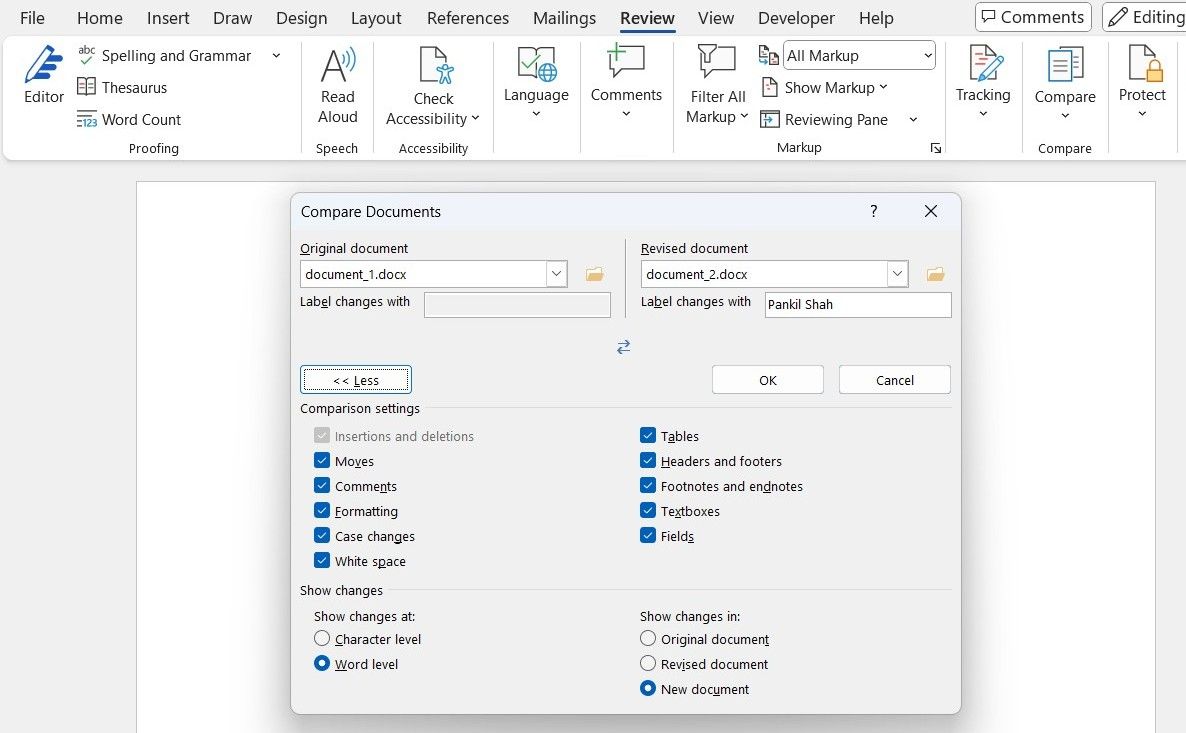The width and height of the screenshot is (1186, 733).
Task: Expand Show Markup menu arrow
Action: pyautogui.click(x=883, y=88)
